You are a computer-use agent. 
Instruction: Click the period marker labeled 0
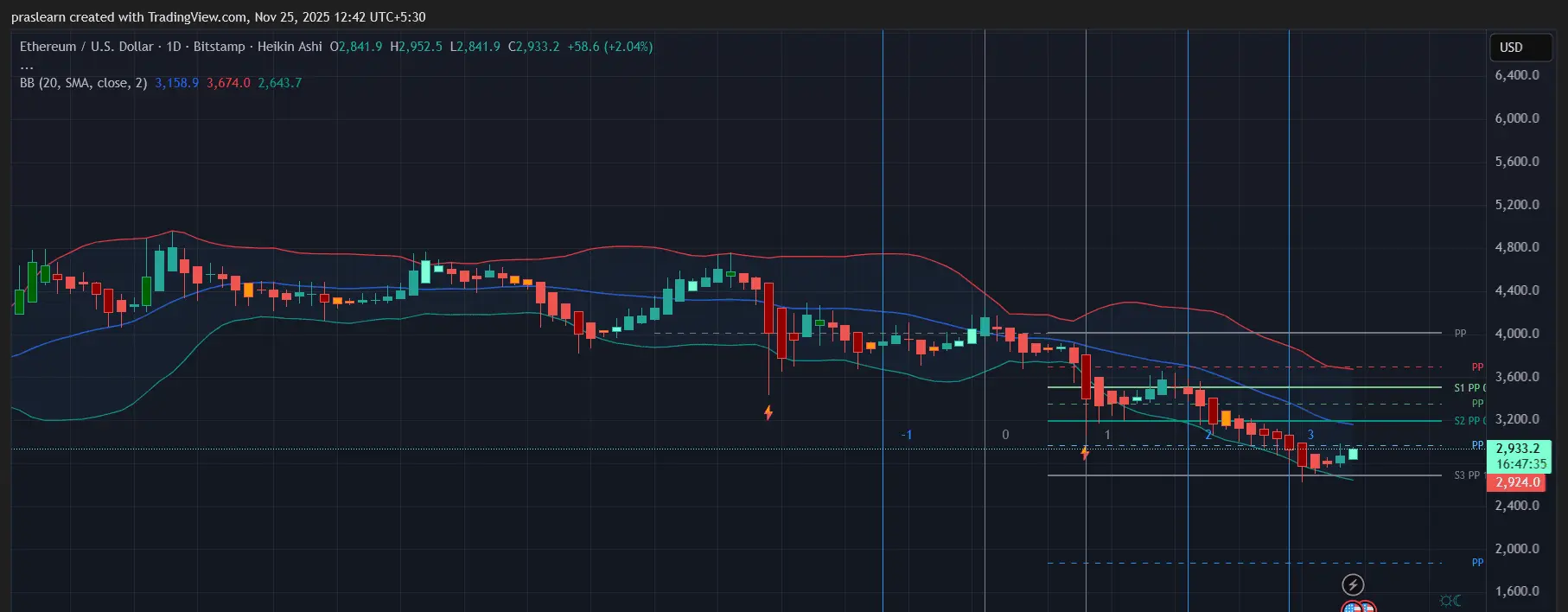coord(1005,435)
